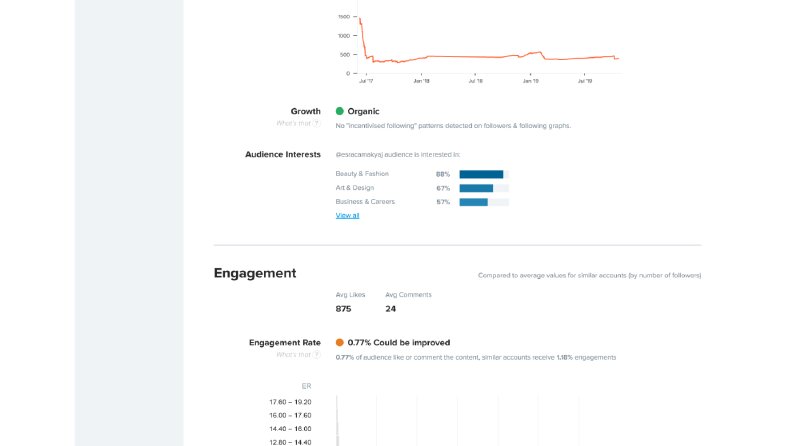
Task: Select the 14.40 – 16.00 ER range row
Action: click(290, 429)
